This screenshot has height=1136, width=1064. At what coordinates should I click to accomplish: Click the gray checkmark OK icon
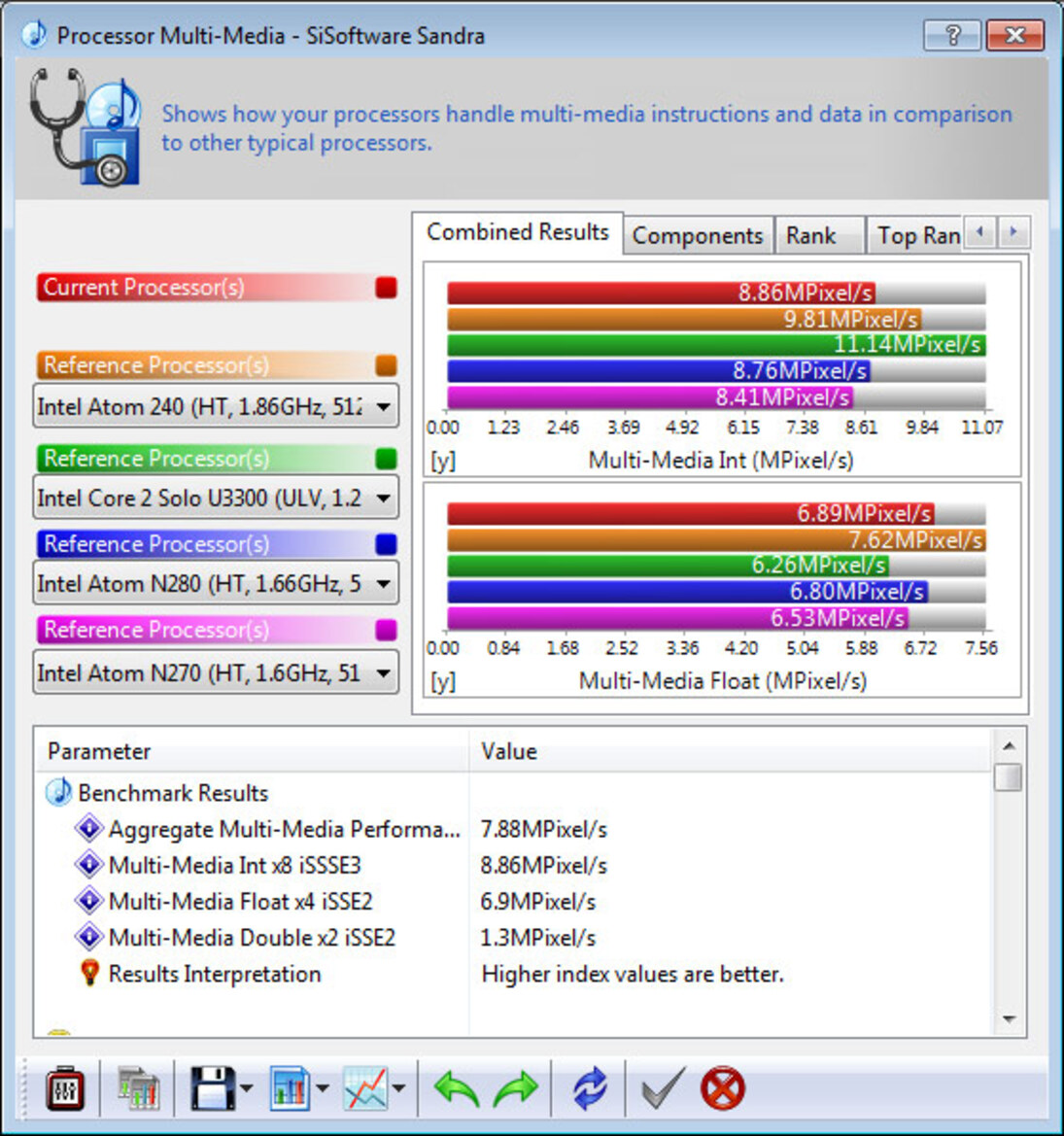click(x=663, y=1088)
